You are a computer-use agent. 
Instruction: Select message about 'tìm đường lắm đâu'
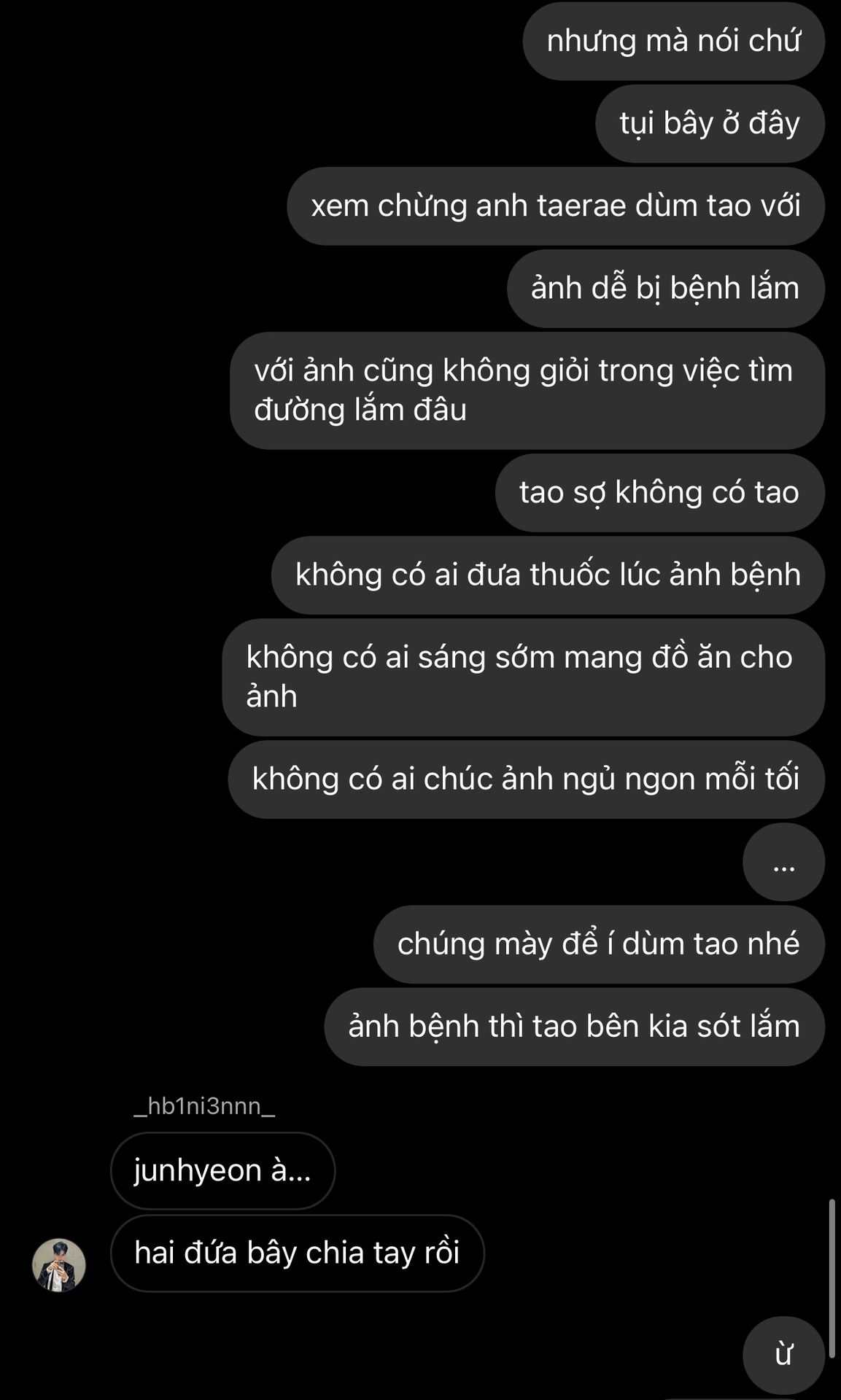[x=527, y=390]
